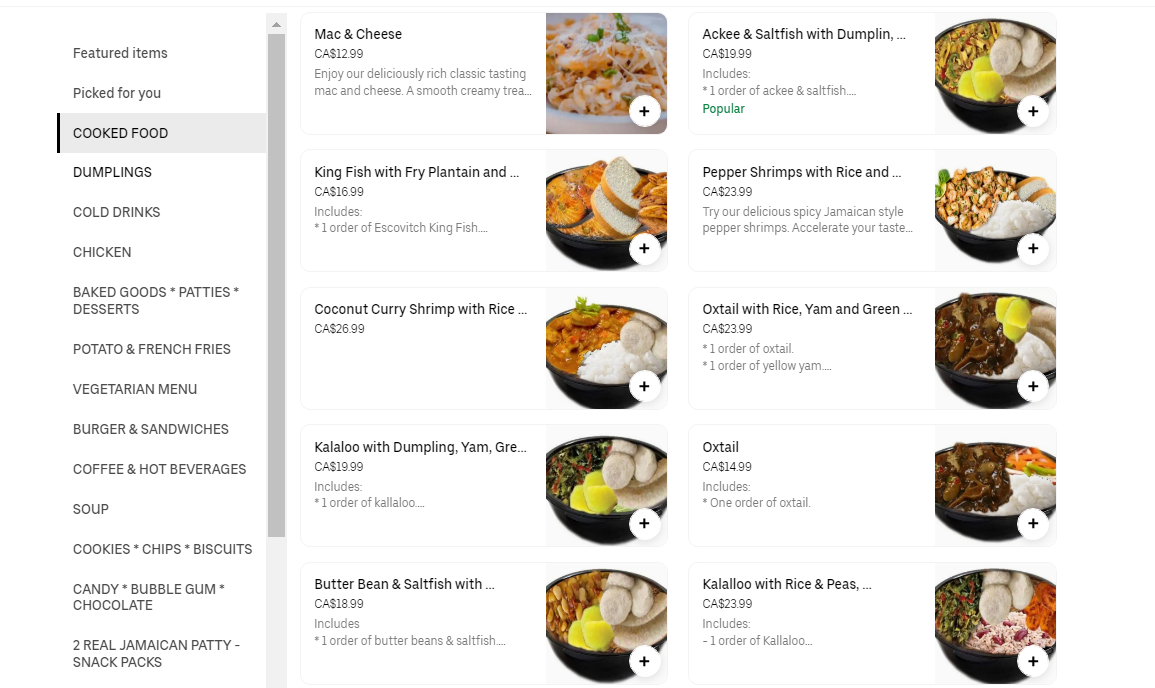Image resolution: width=1155 pixels, height=688 pixels.
Task: Add Oxtail with Rice, Yam and Green
Action: coord(1033,386)
